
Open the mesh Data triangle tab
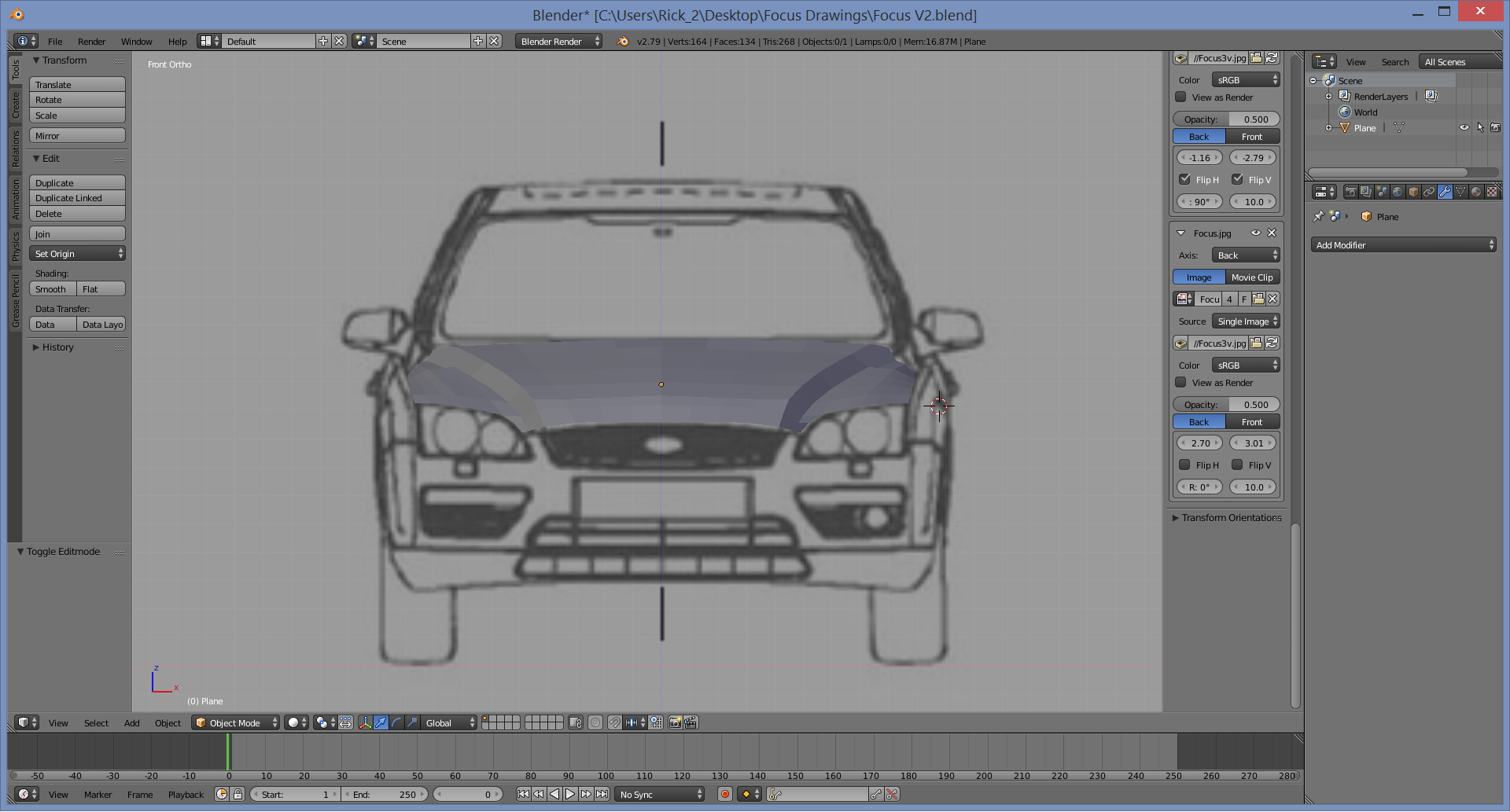(1460, 192)
